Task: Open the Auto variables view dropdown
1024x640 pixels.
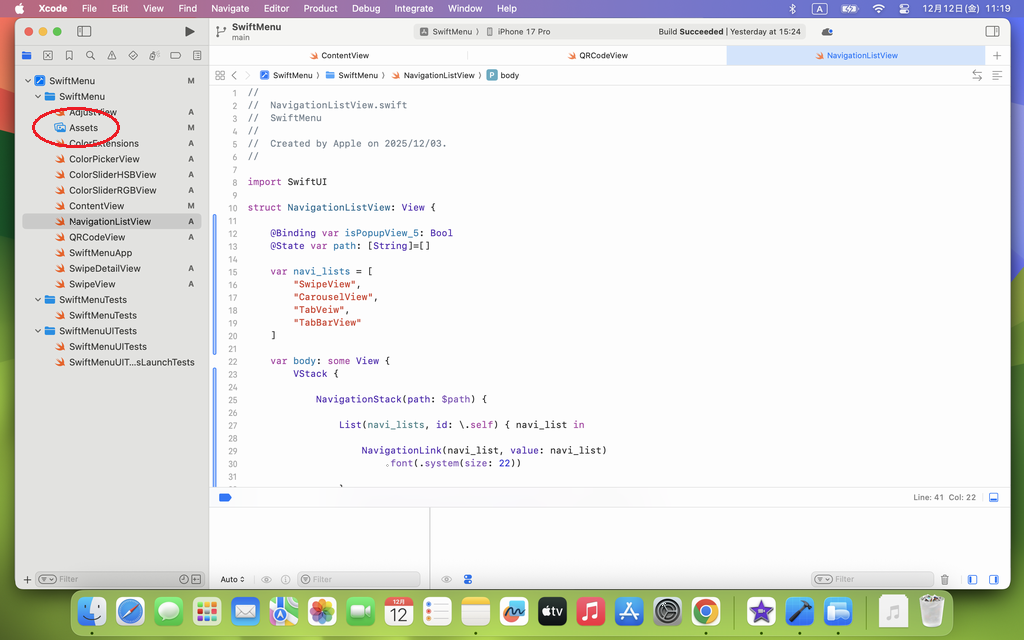Action: click(x=232, y=579)
